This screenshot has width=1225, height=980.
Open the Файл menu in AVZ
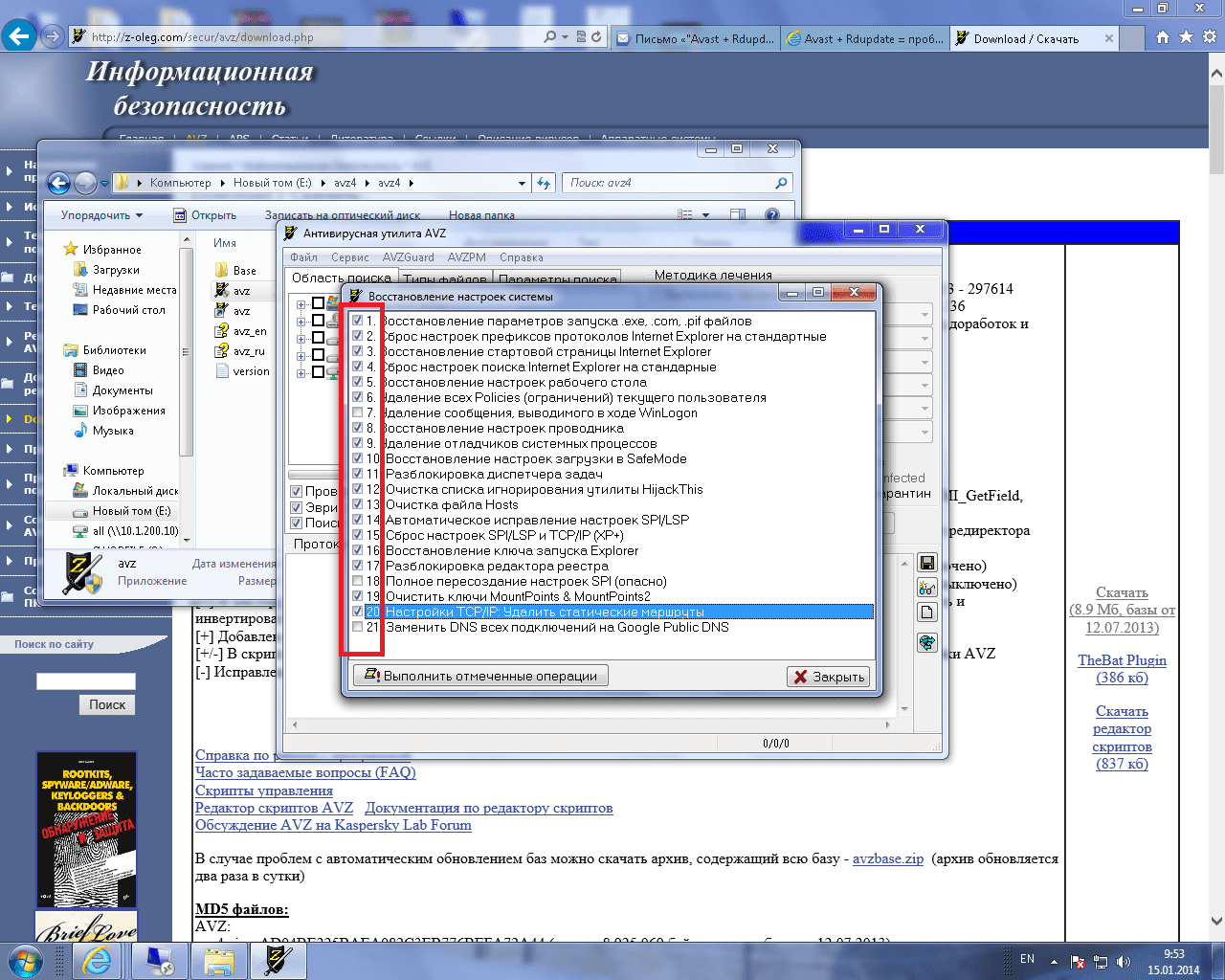303,257
